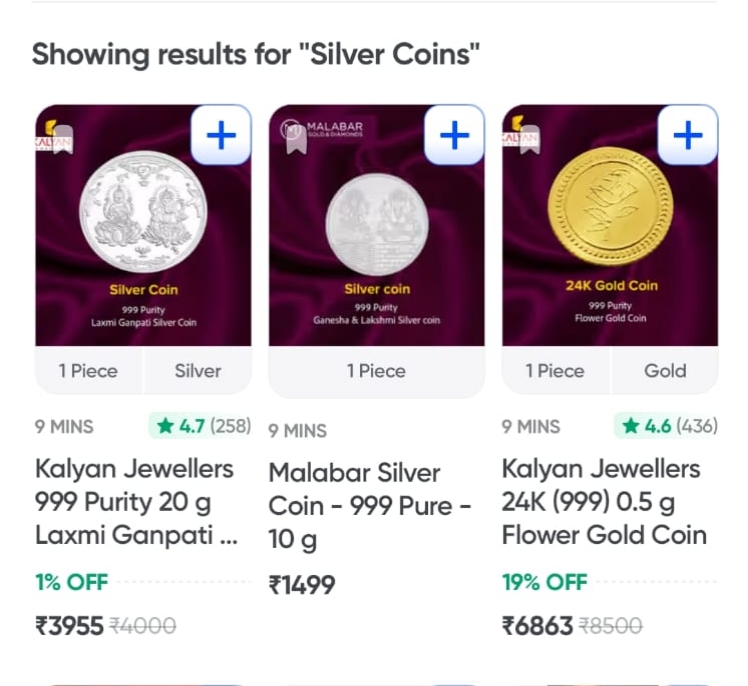This screenshot has height=686, width=748.
Task: Tap bookmark ribbon on Laxmi Ganpati coin image
Action: tap(63, 141)
